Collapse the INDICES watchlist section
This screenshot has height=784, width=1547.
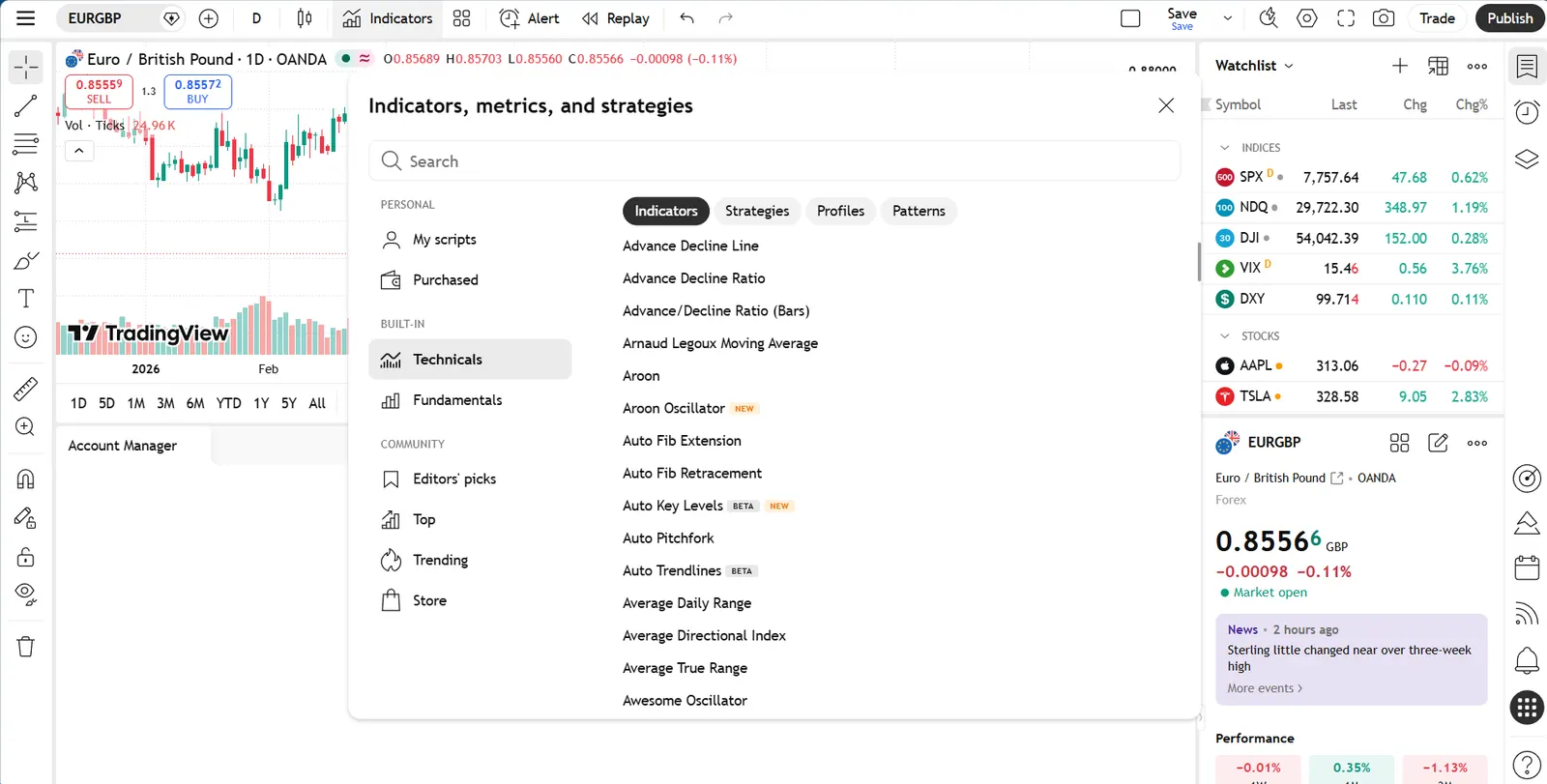pos(1225,148)
